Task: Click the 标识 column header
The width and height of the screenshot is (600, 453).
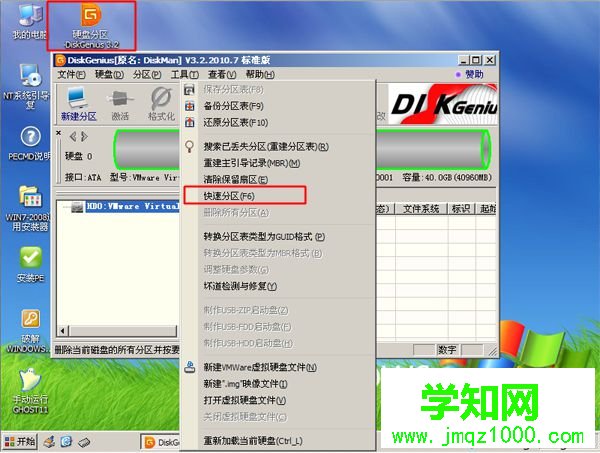Action: 461,209
